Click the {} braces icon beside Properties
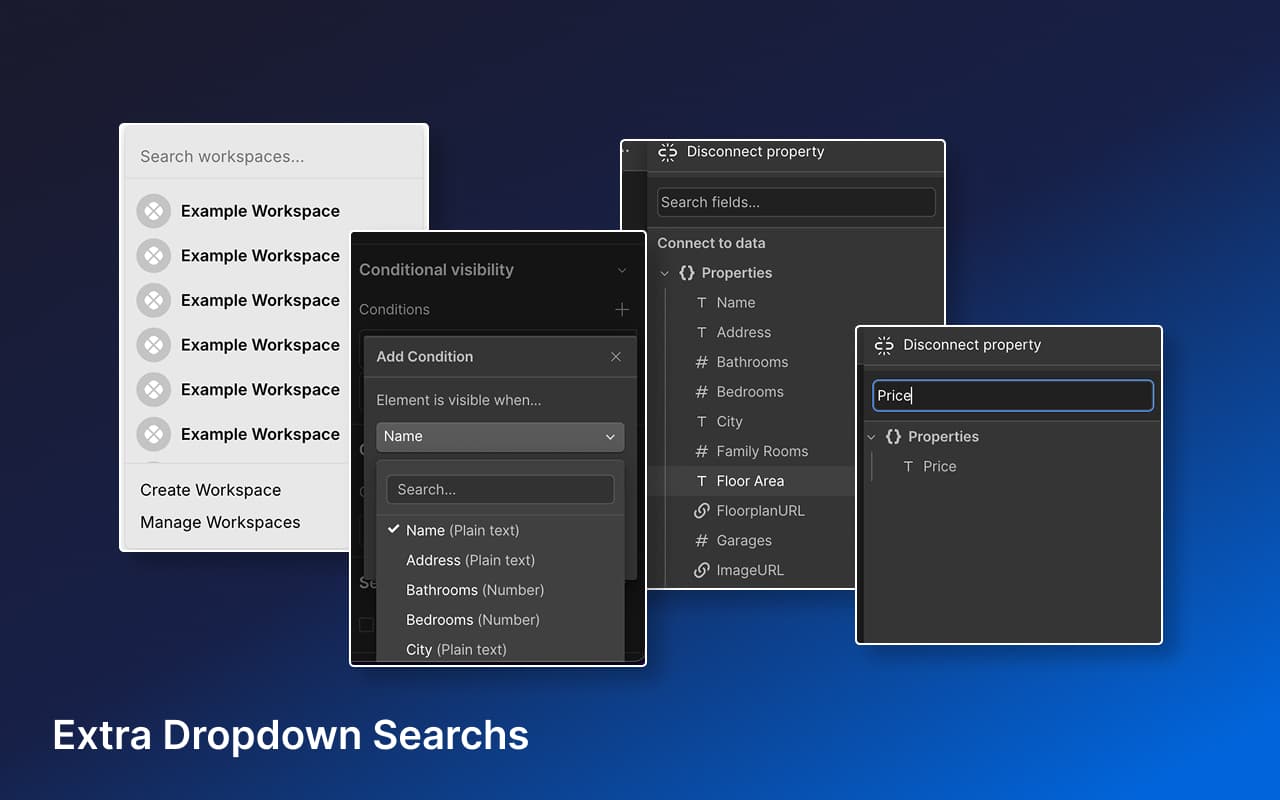This screenshot has width=1280, height=800. click(x=686, y=272)
